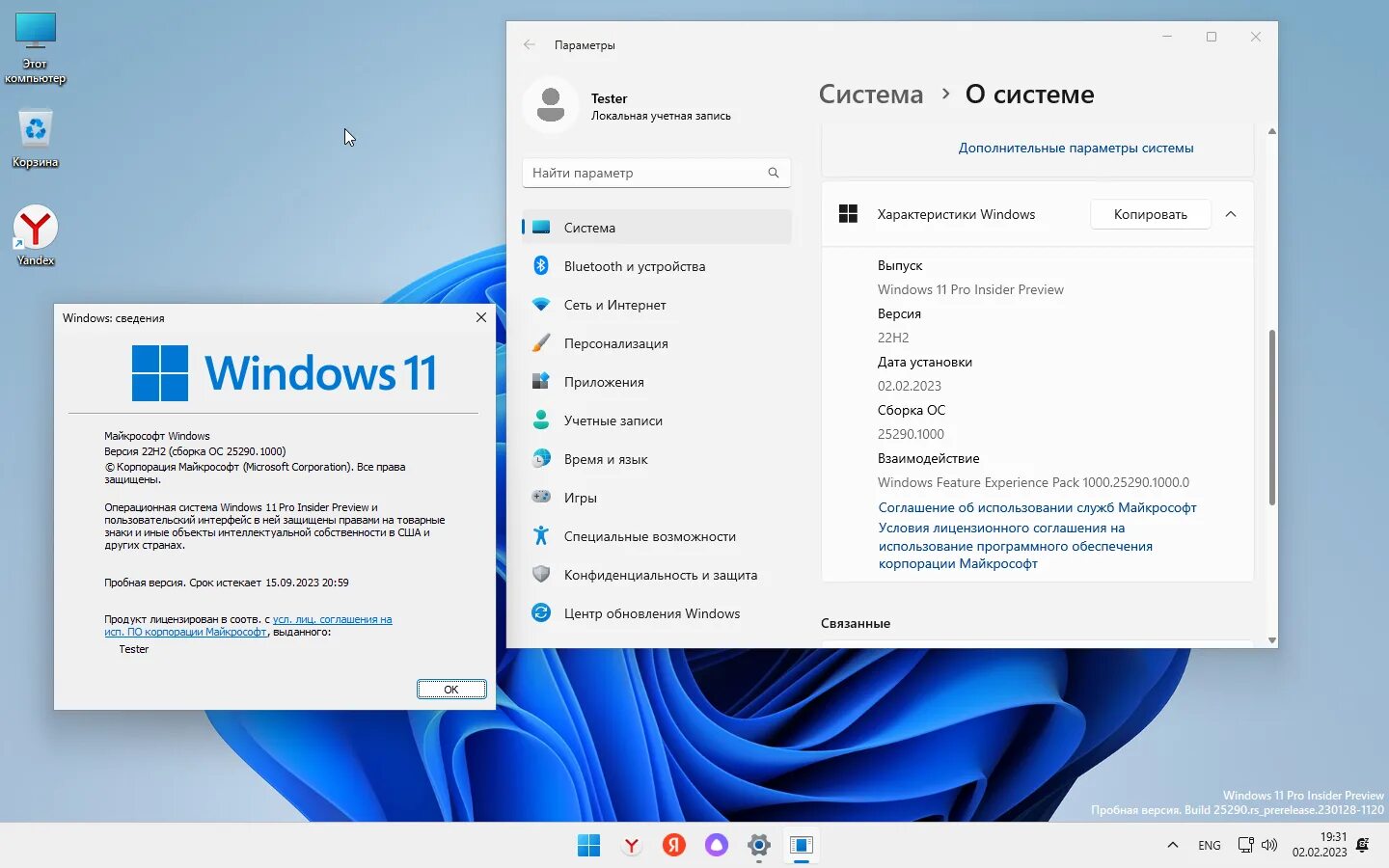This screenshot has width=1389, height=868.
Task: Click OK in the Windows: сведения dialog
Action: point(451,689)
